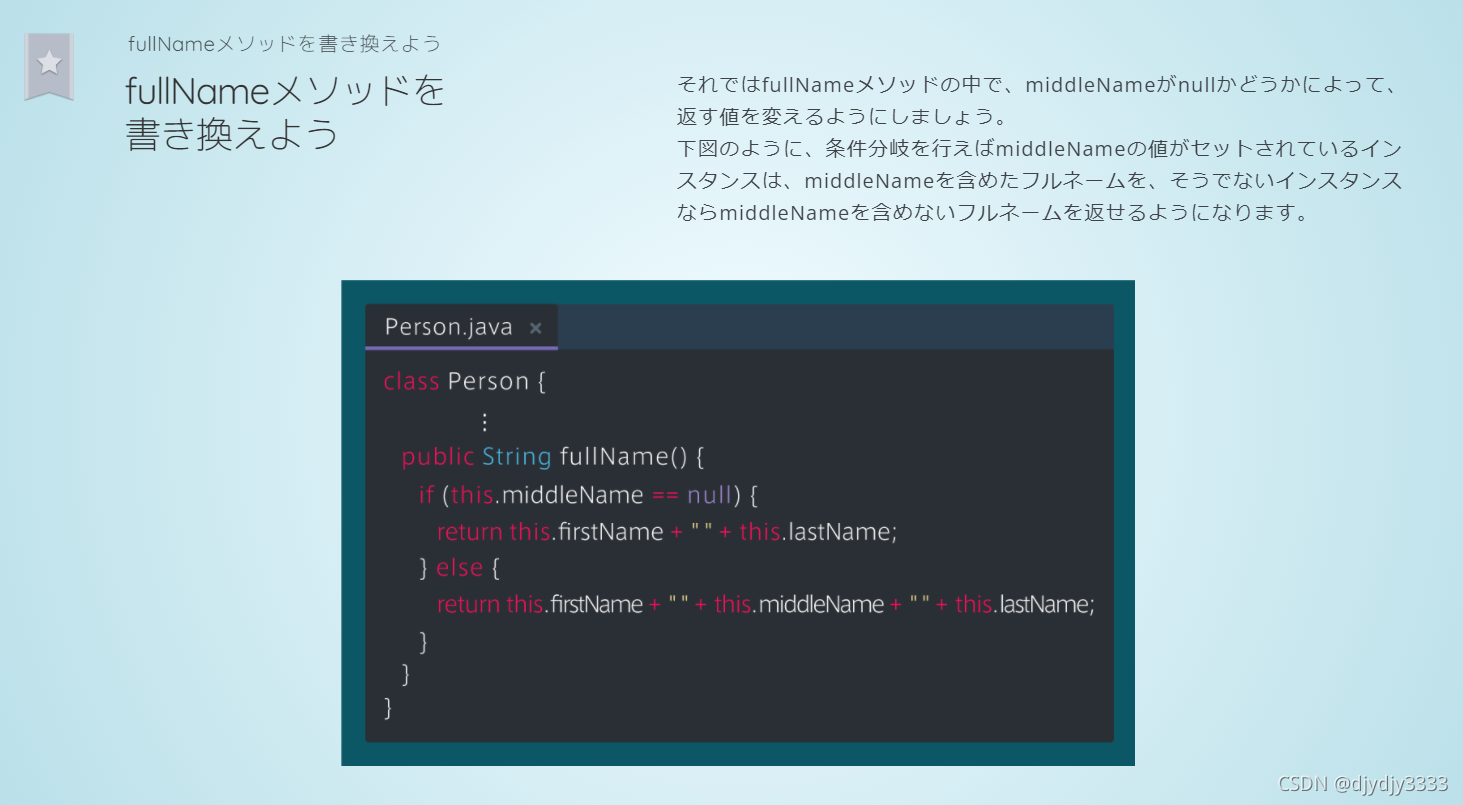Click the code editor screenshot image

point(738,523)
